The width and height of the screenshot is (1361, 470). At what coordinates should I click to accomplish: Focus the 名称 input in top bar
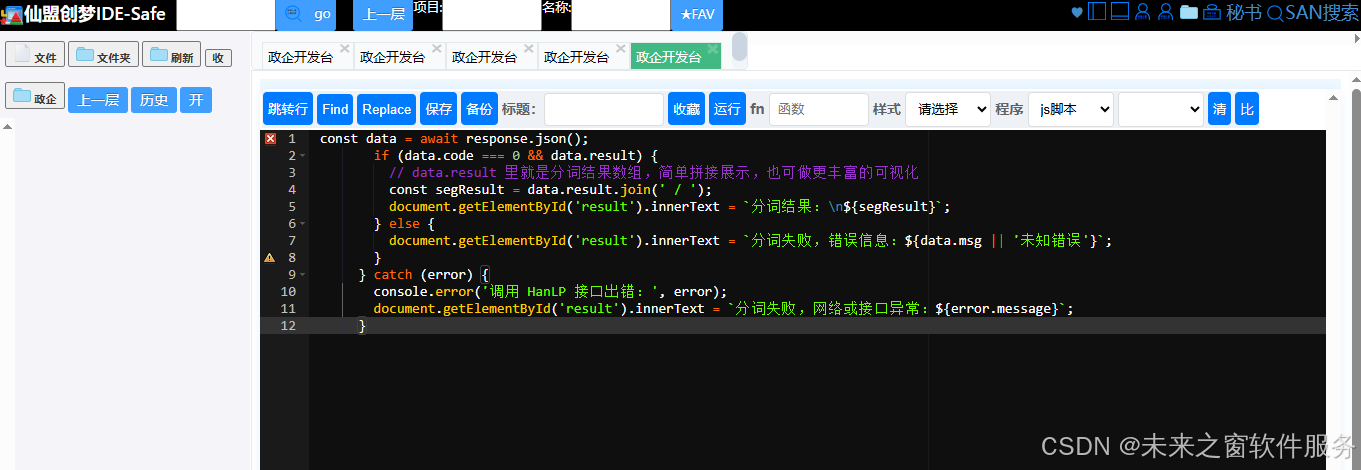pyautogui.click(x=620, y=14)
